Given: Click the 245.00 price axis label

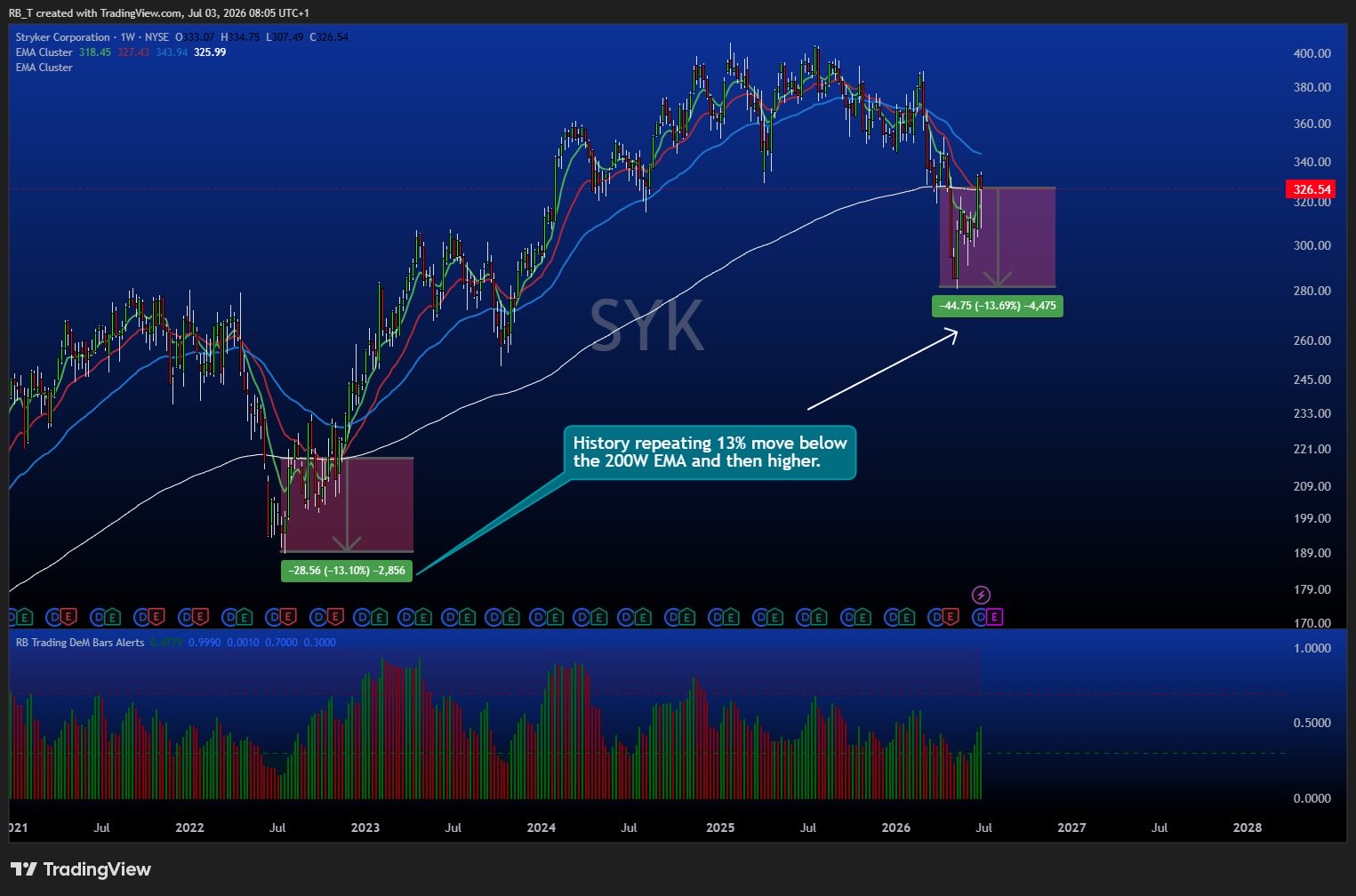Looking at the screenshot, I should click(1312, 380).
